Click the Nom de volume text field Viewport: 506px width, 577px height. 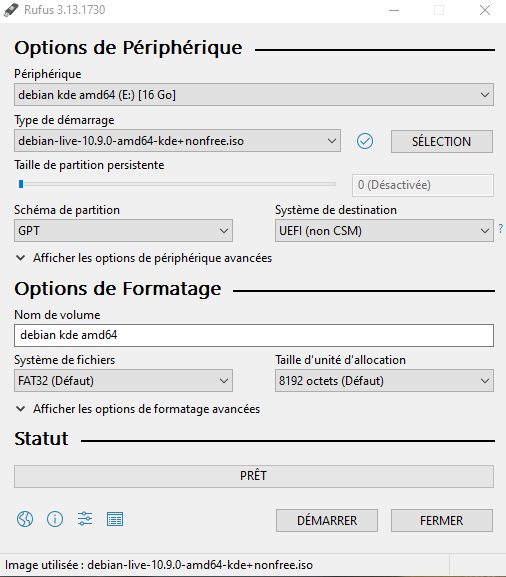[254, 335]
